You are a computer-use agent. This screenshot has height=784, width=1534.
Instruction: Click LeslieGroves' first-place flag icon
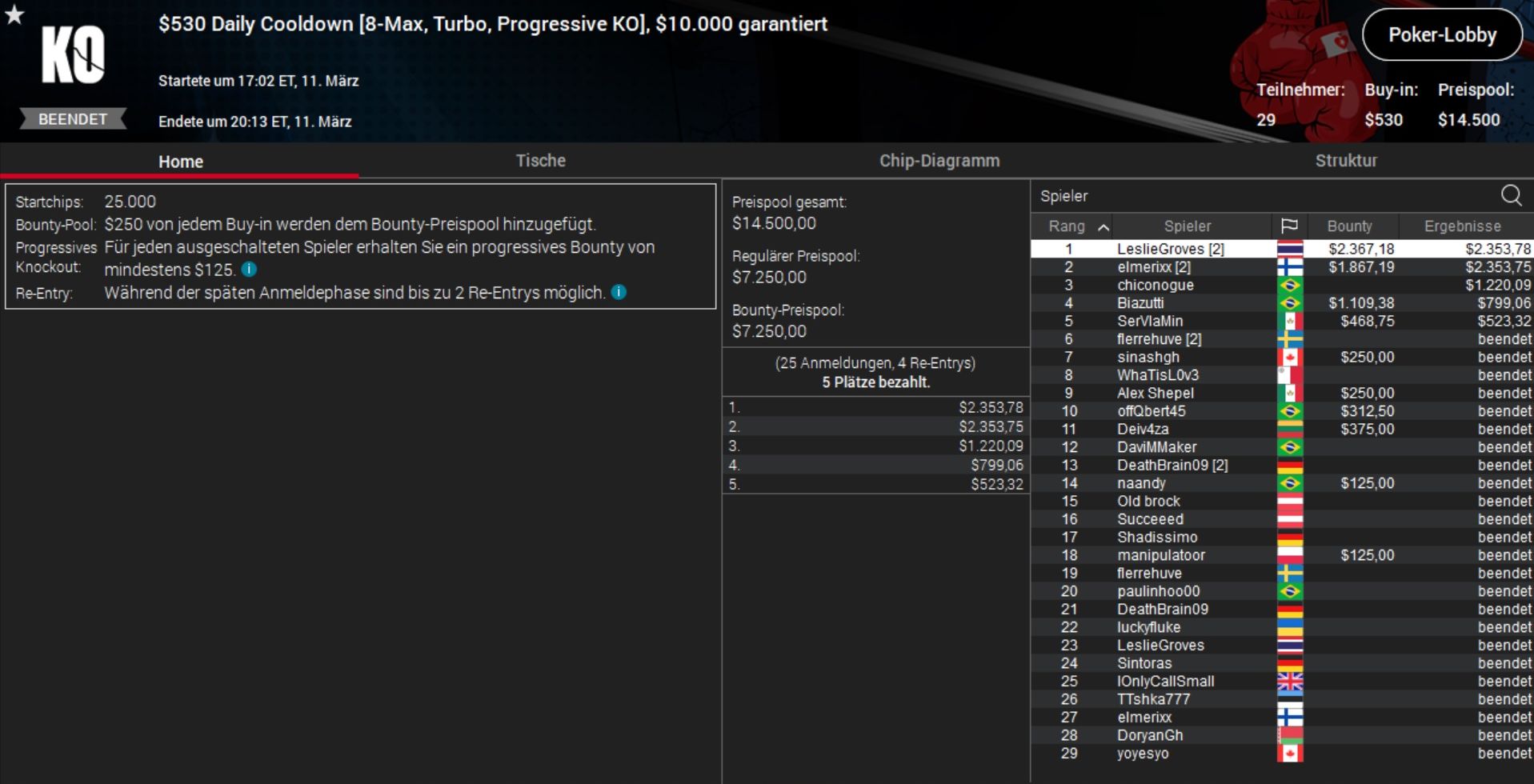coord(1290,249)
